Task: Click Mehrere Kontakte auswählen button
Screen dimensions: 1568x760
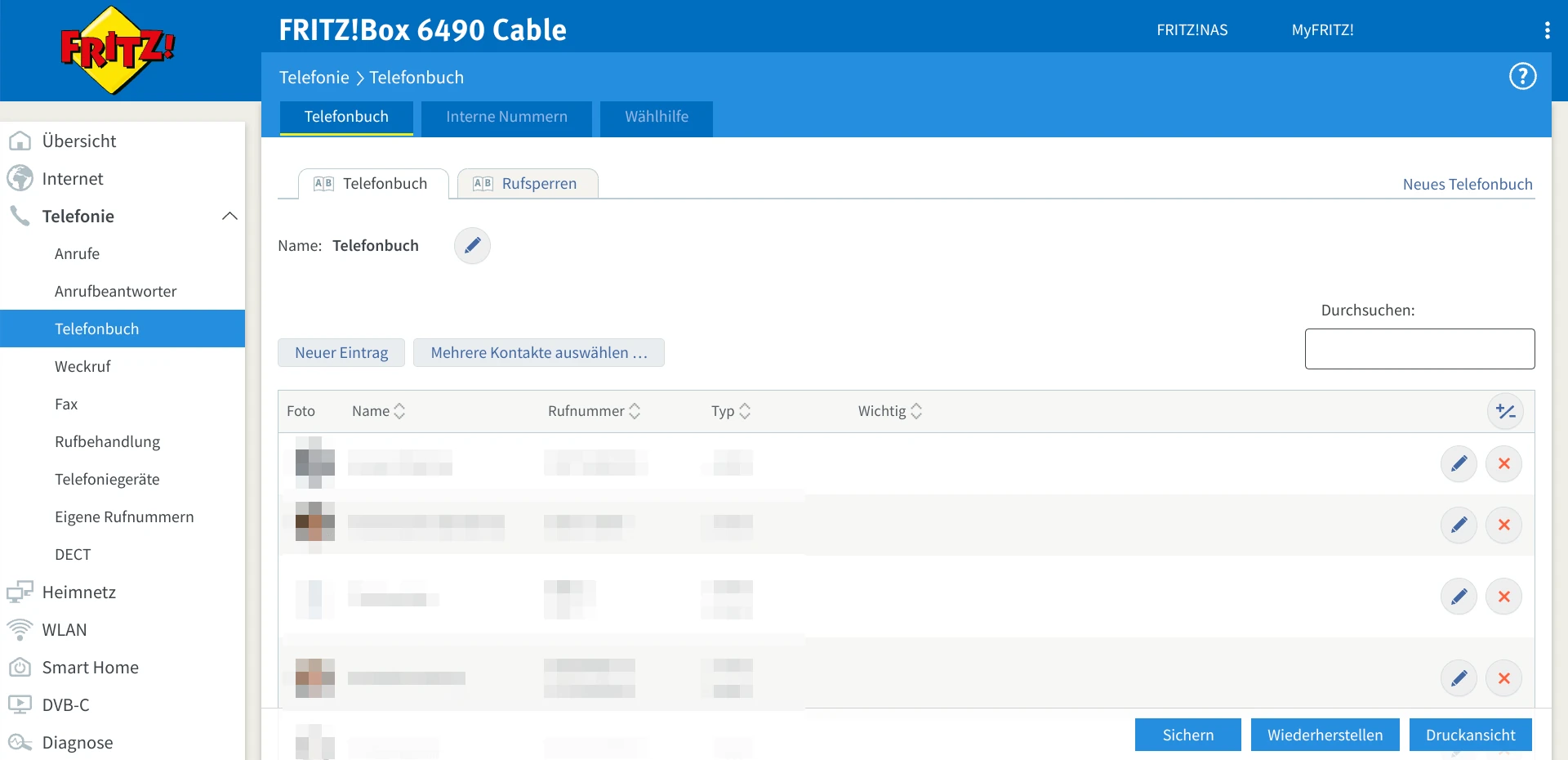Action: point(539,352)
